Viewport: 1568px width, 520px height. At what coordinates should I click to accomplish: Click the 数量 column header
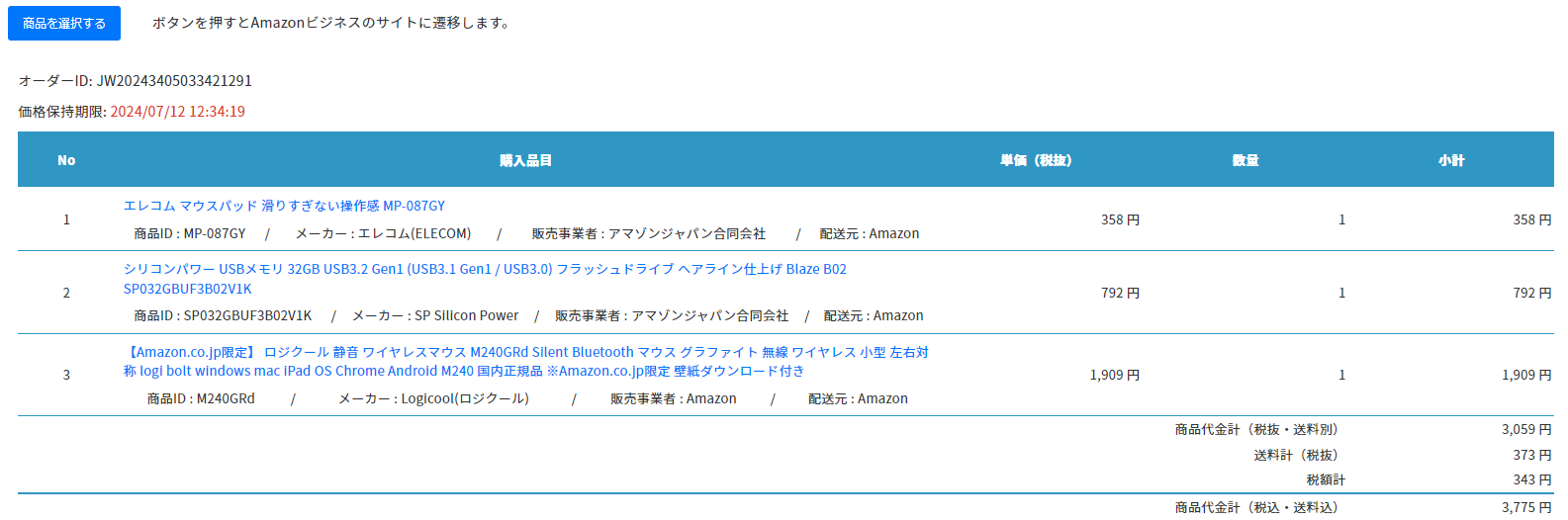coord(1245,160)
